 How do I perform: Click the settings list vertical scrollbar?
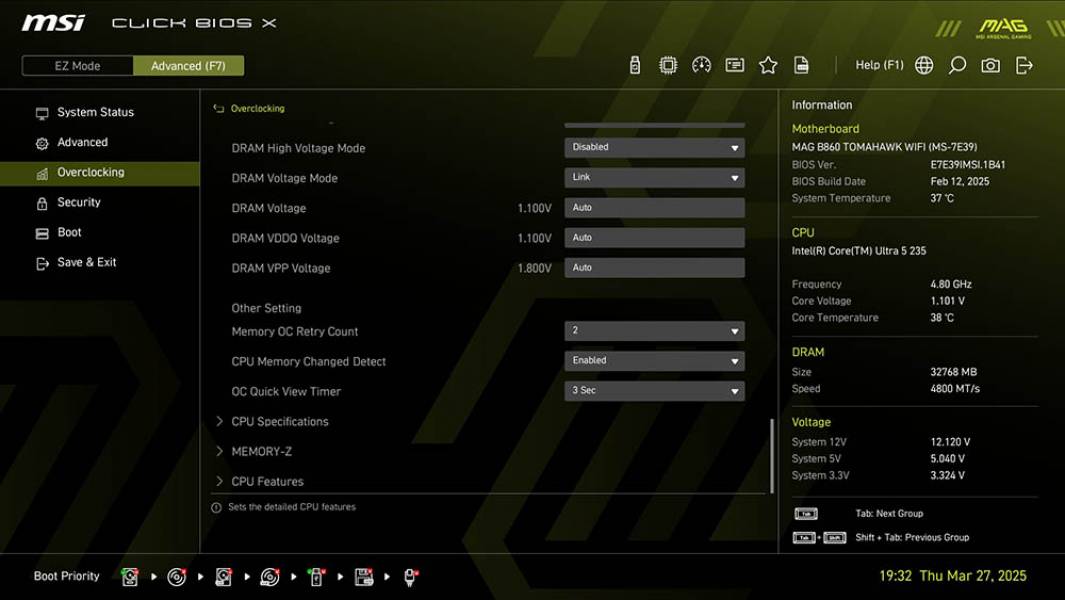pos(772,455)
